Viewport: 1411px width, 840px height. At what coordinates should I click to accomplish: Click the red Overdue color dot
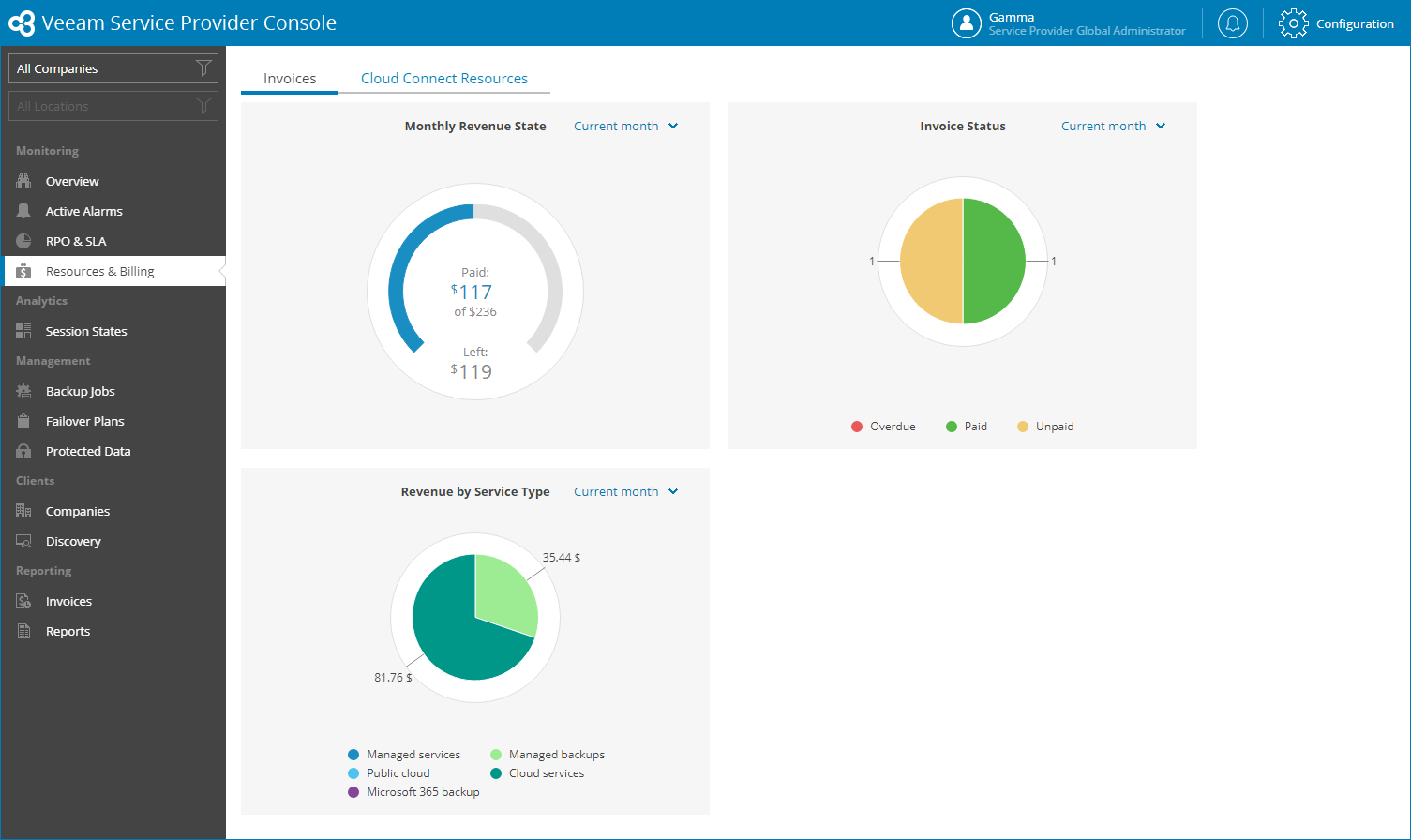[857, 427]
